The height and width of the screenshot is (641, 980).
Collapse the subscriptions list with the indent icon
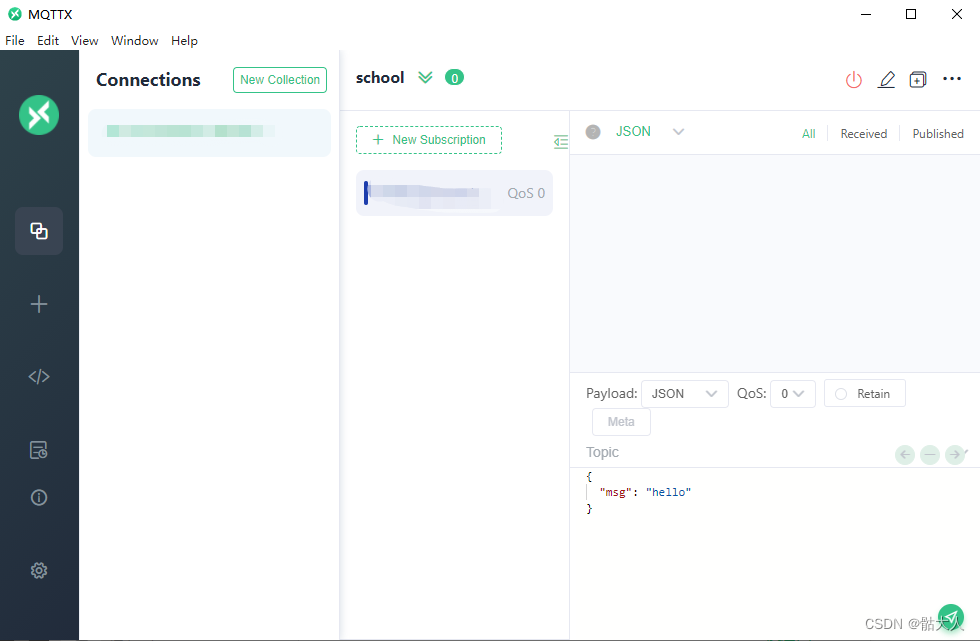click(x=561, y=142)
